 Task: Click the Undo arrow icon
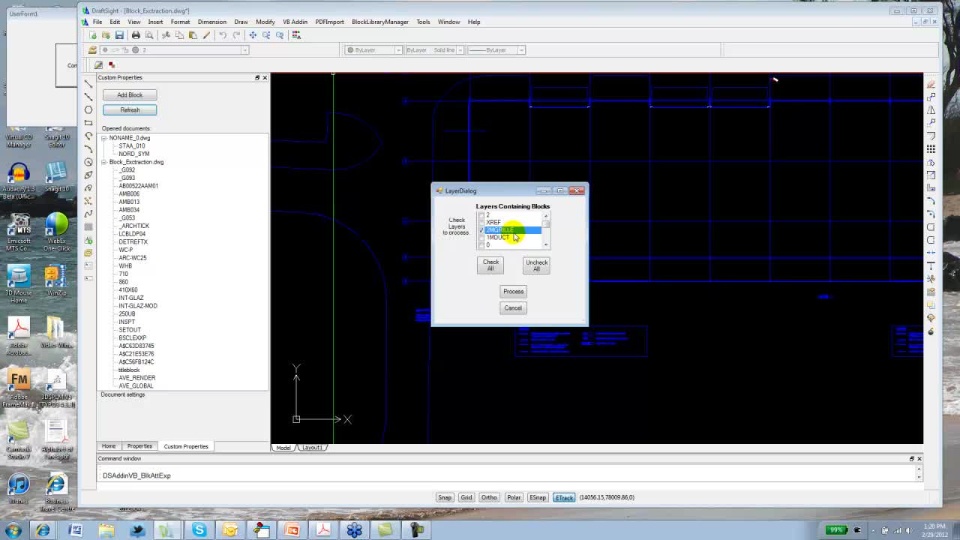point(222,35)
